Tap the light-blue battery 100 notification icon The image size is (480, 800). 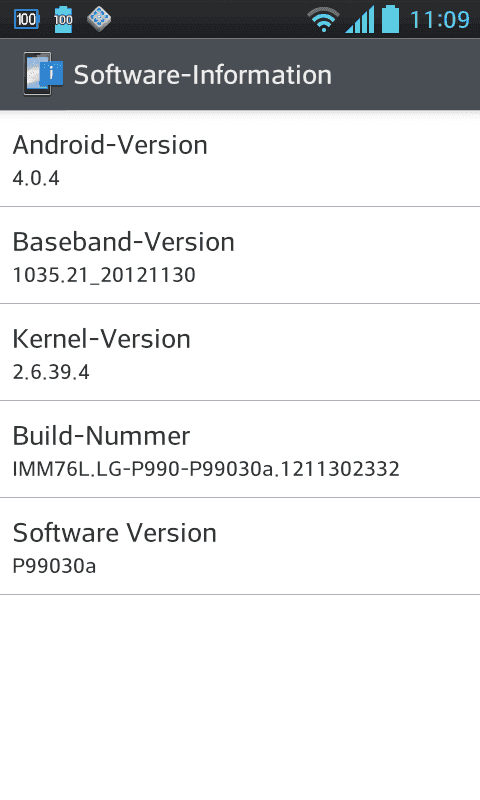[x=63, y=19]
